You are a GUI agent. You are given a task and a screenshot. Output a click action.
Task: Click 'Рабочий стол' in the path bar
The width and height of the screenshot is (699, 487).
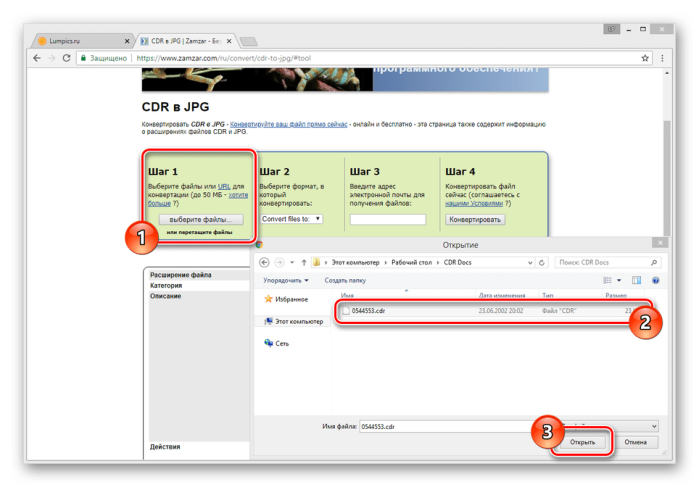(411, 262)
